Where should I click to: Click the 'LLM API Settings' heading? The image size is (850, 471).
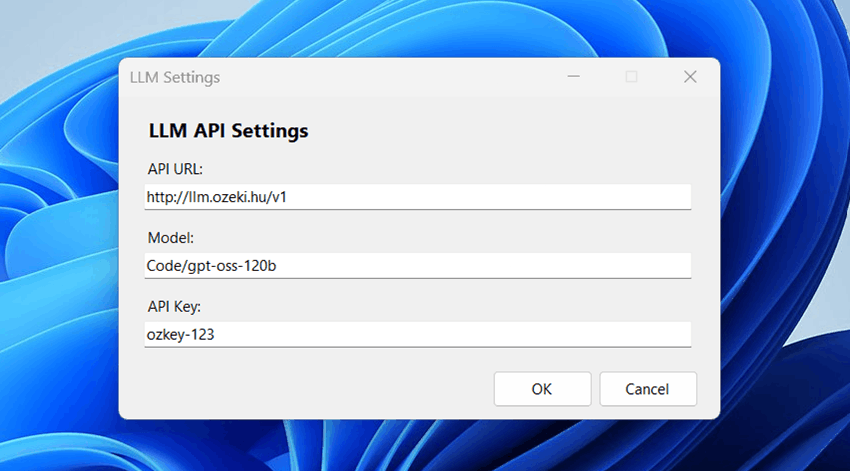228,131
